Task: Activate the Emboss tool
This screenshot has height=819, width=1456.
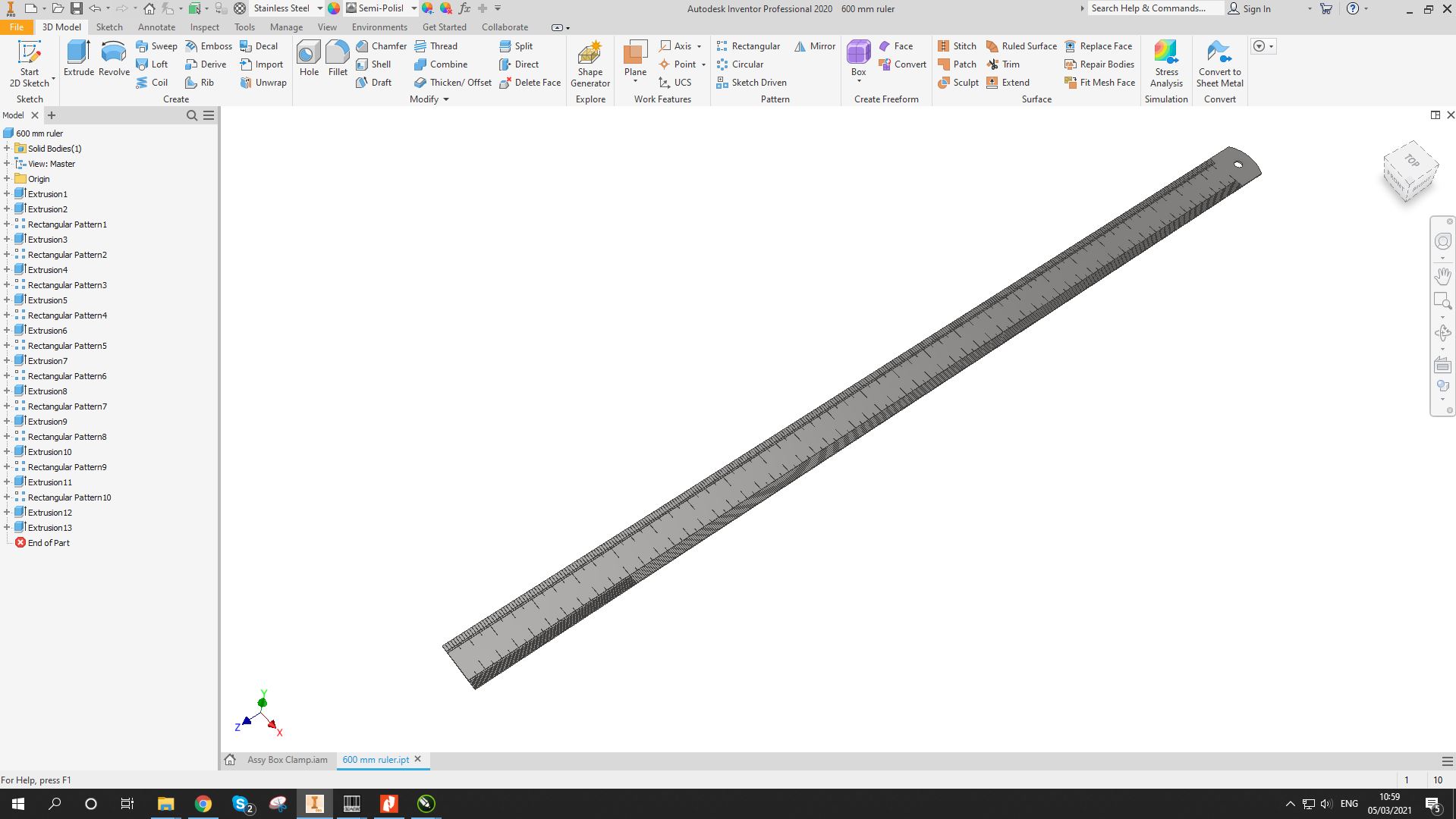Action: (x=209, y=46)
